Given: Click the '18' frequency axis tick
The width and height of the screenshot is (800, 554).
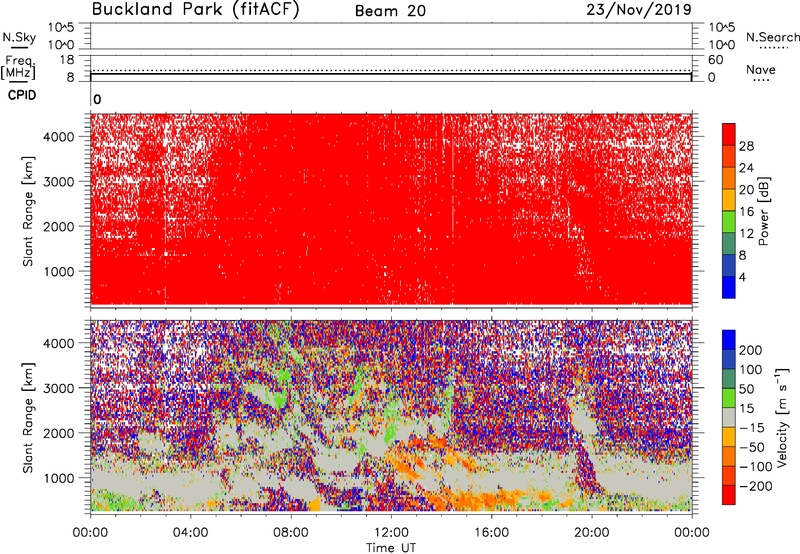Looking at the screenshot, I should click(67, 60).
